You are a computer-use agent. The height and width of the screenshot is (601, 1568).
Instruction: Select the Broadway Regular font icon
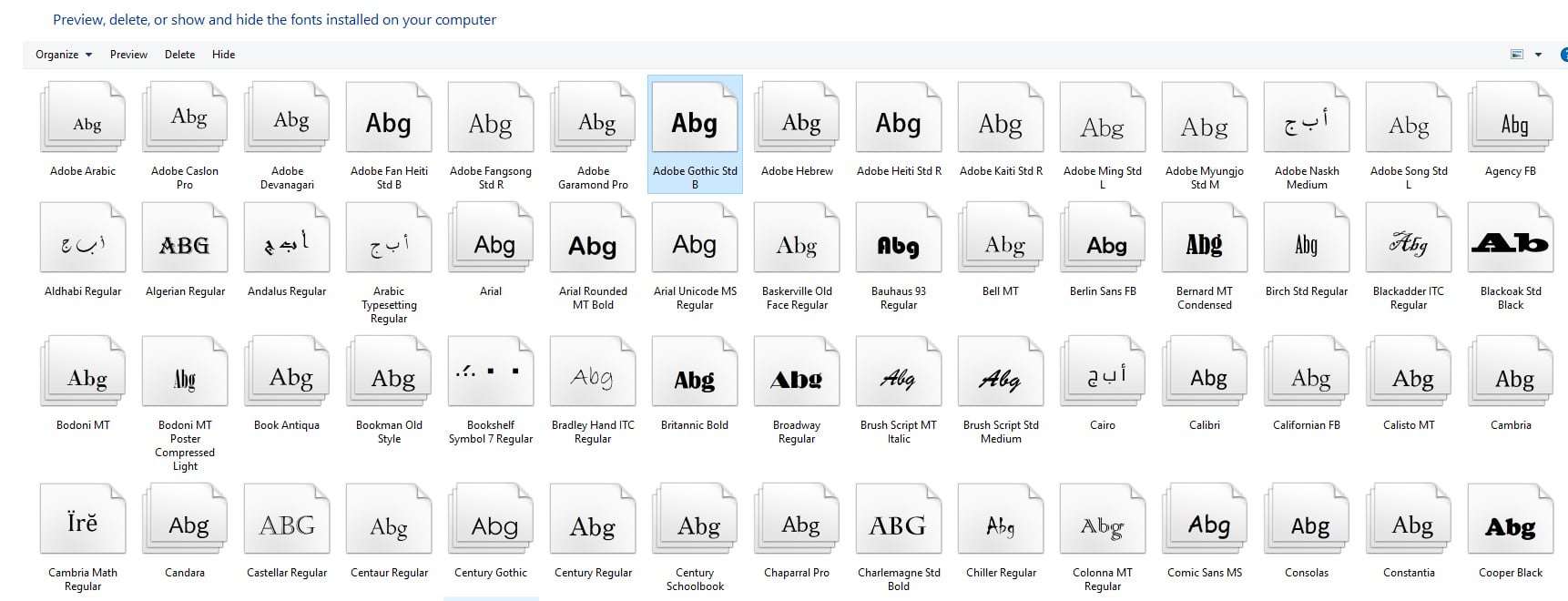797,372
